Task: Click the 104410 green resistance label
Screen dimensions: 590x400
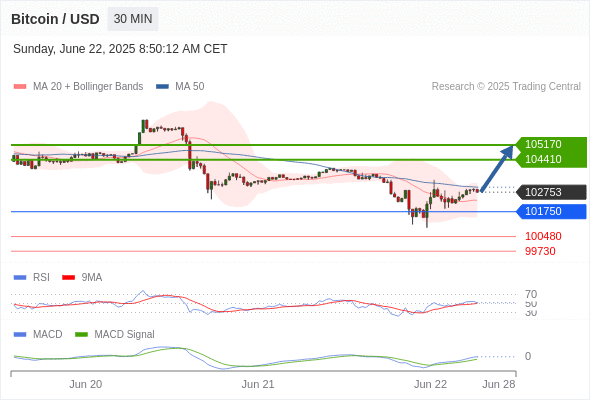Action: (552, 159)
